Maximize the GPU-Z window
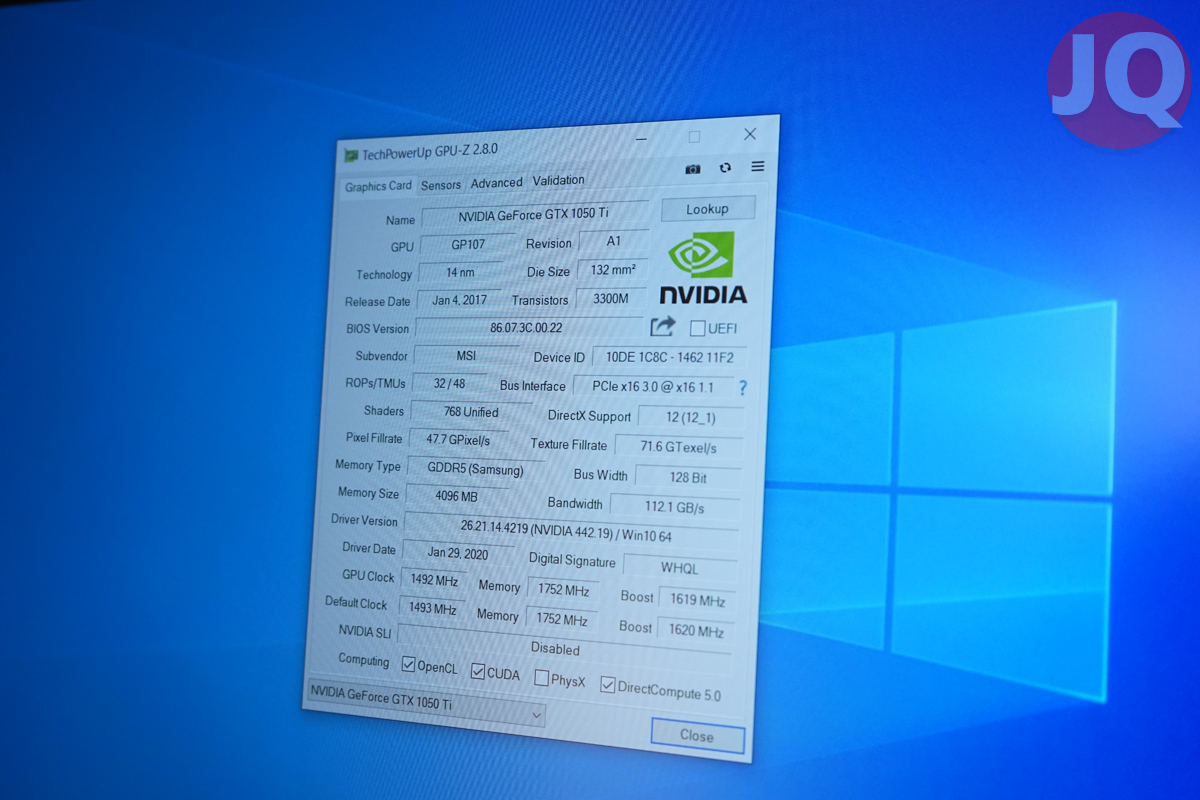 [695, 136]
